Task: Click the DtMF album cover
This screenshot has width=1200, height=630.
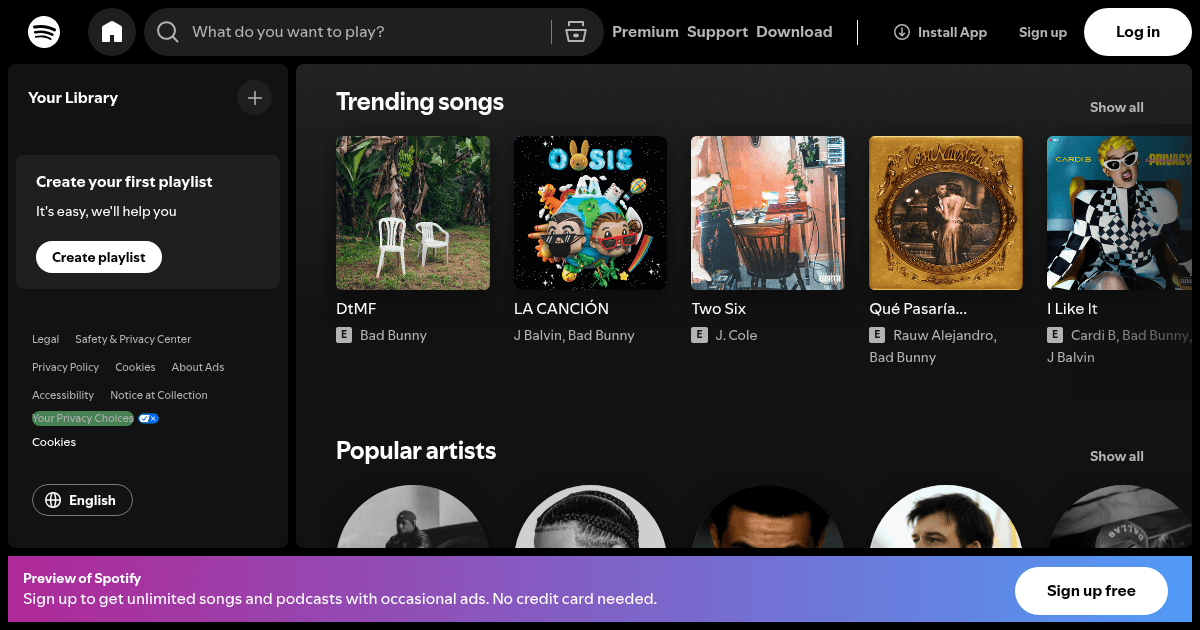Action: 412,212
